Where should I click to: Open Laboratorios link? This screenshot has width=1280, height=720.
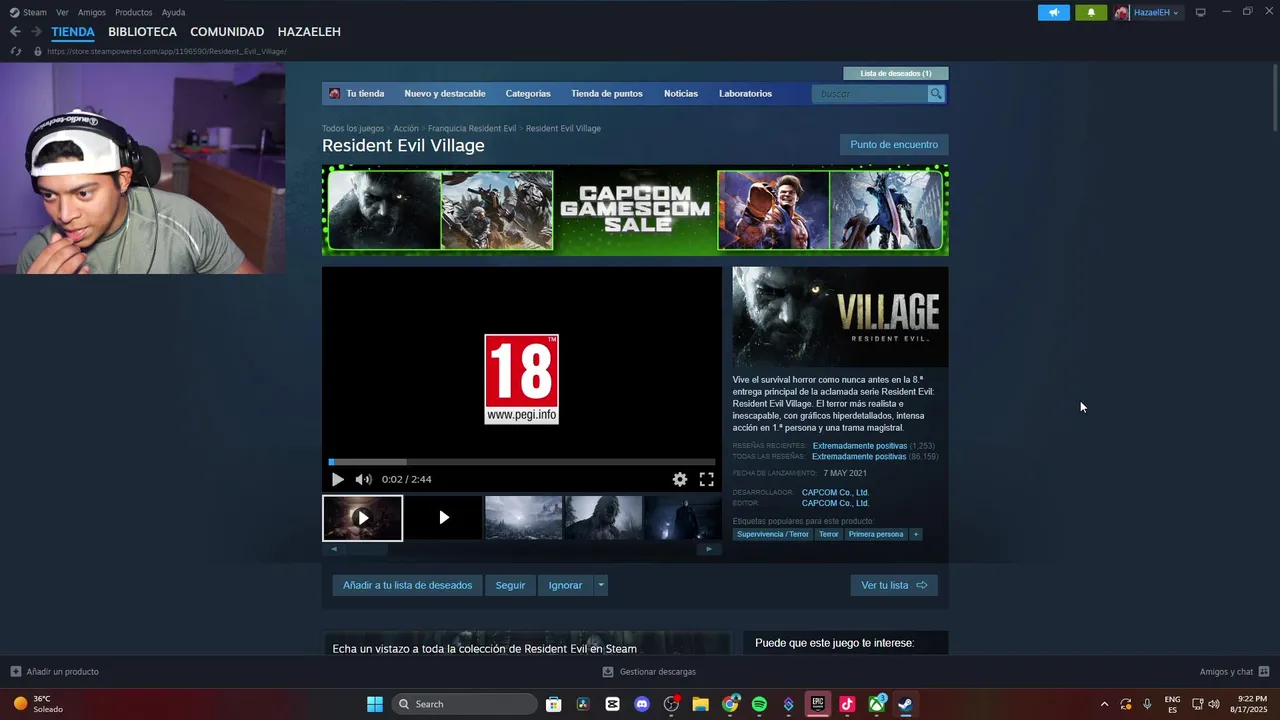point(745,94)
